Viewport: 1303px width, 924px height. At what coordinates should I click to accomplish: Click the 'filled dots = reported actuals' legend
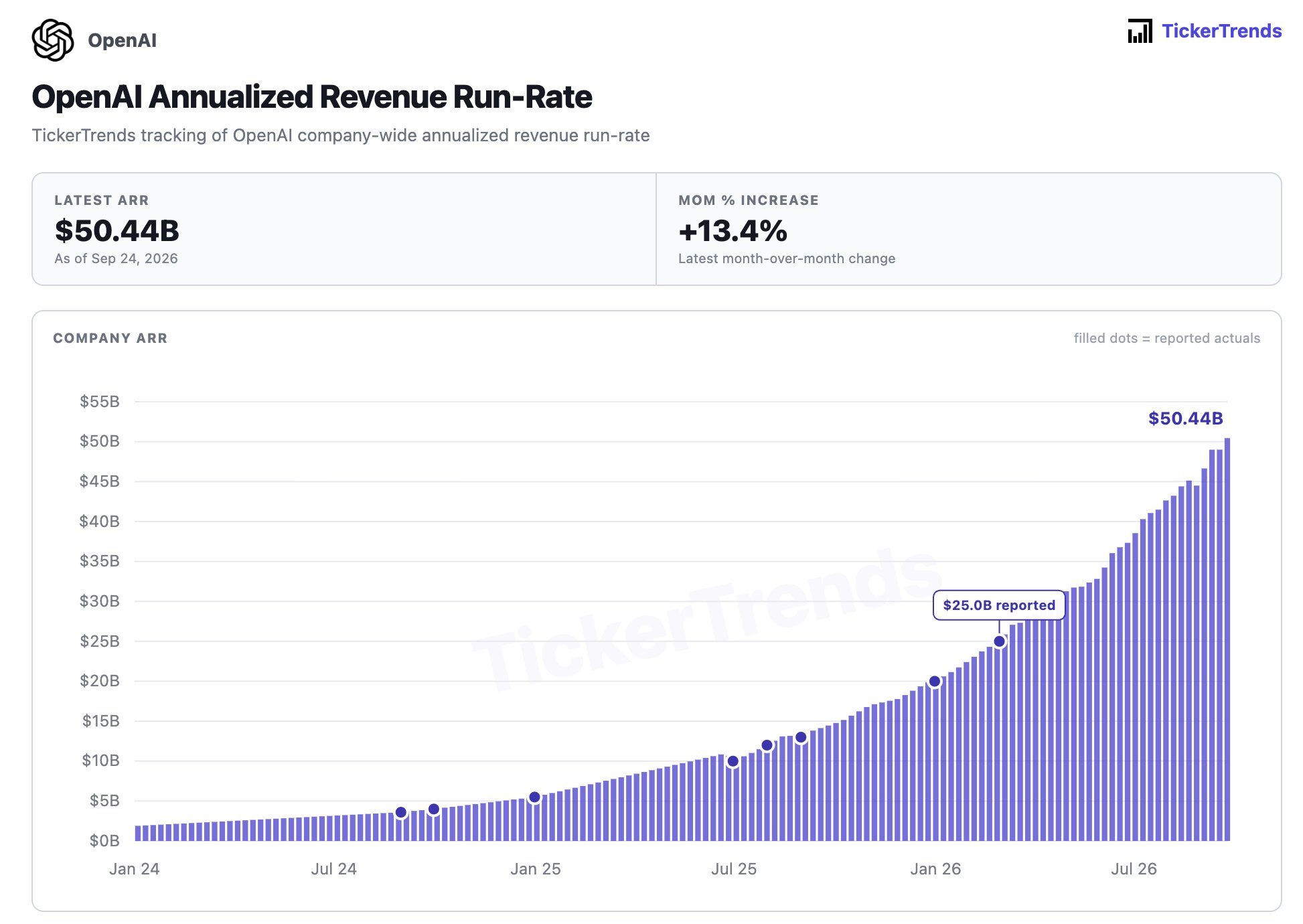[1166, 338]
